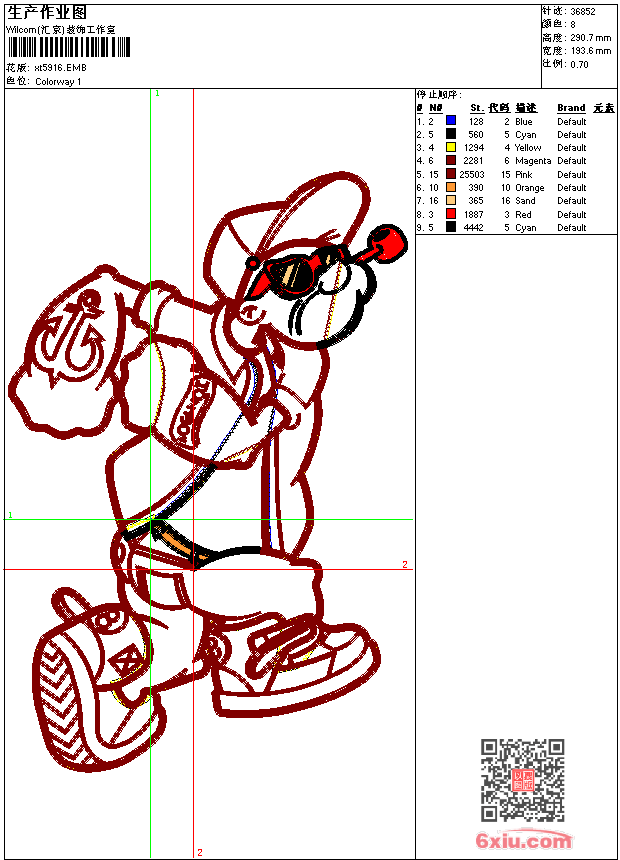Click the Yellow description in row 3

click(528, 148)
